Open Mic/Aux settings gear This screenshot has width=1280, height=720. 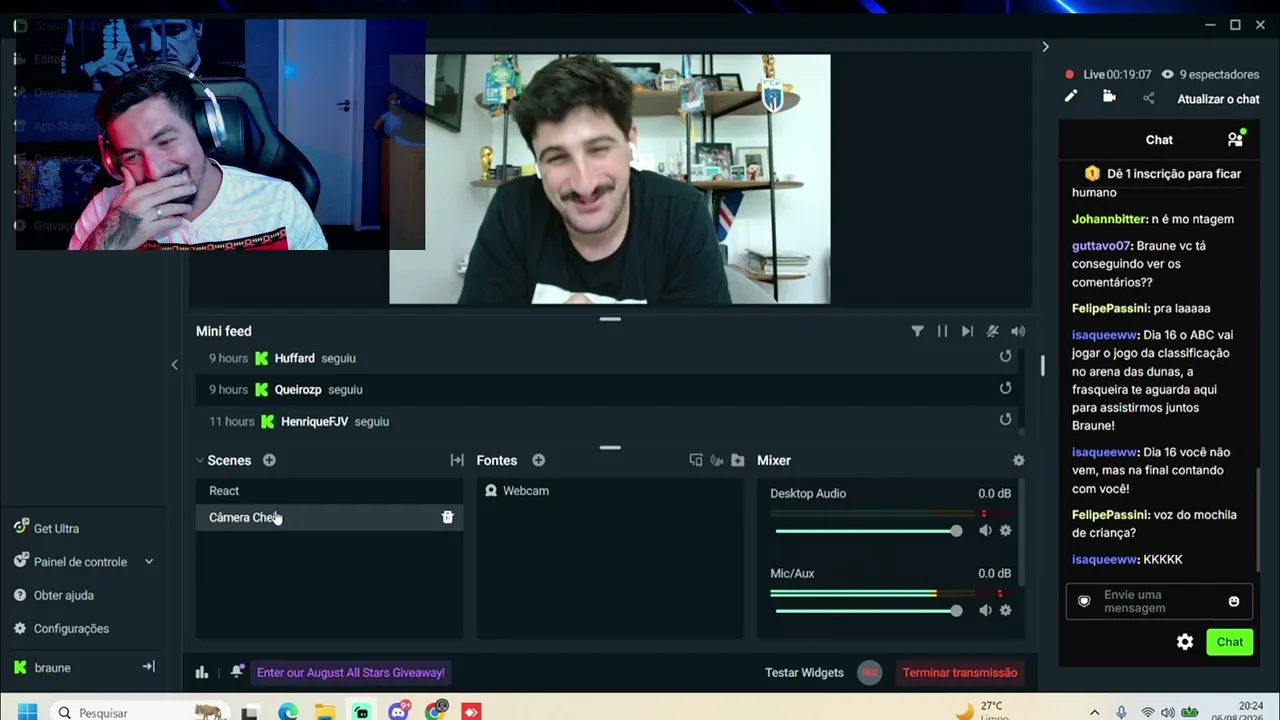[x=1005, y=610]
